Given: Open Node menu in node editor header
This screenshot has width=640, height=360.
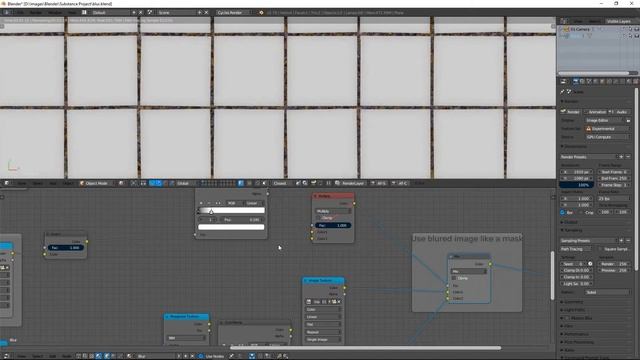Looking at the screenshot, I should pyautogui.click(x=66, y=356).
